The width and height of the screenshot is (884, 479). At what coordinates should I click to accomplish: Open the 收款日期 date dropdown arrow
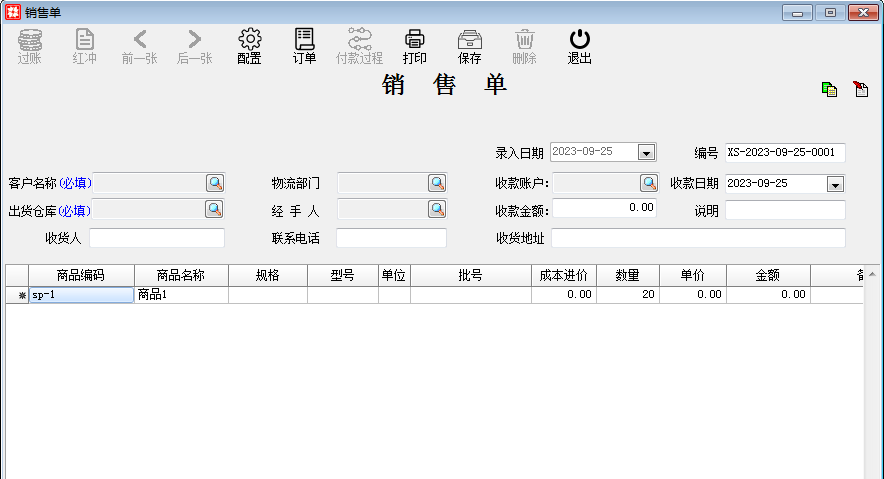[835, 184]
